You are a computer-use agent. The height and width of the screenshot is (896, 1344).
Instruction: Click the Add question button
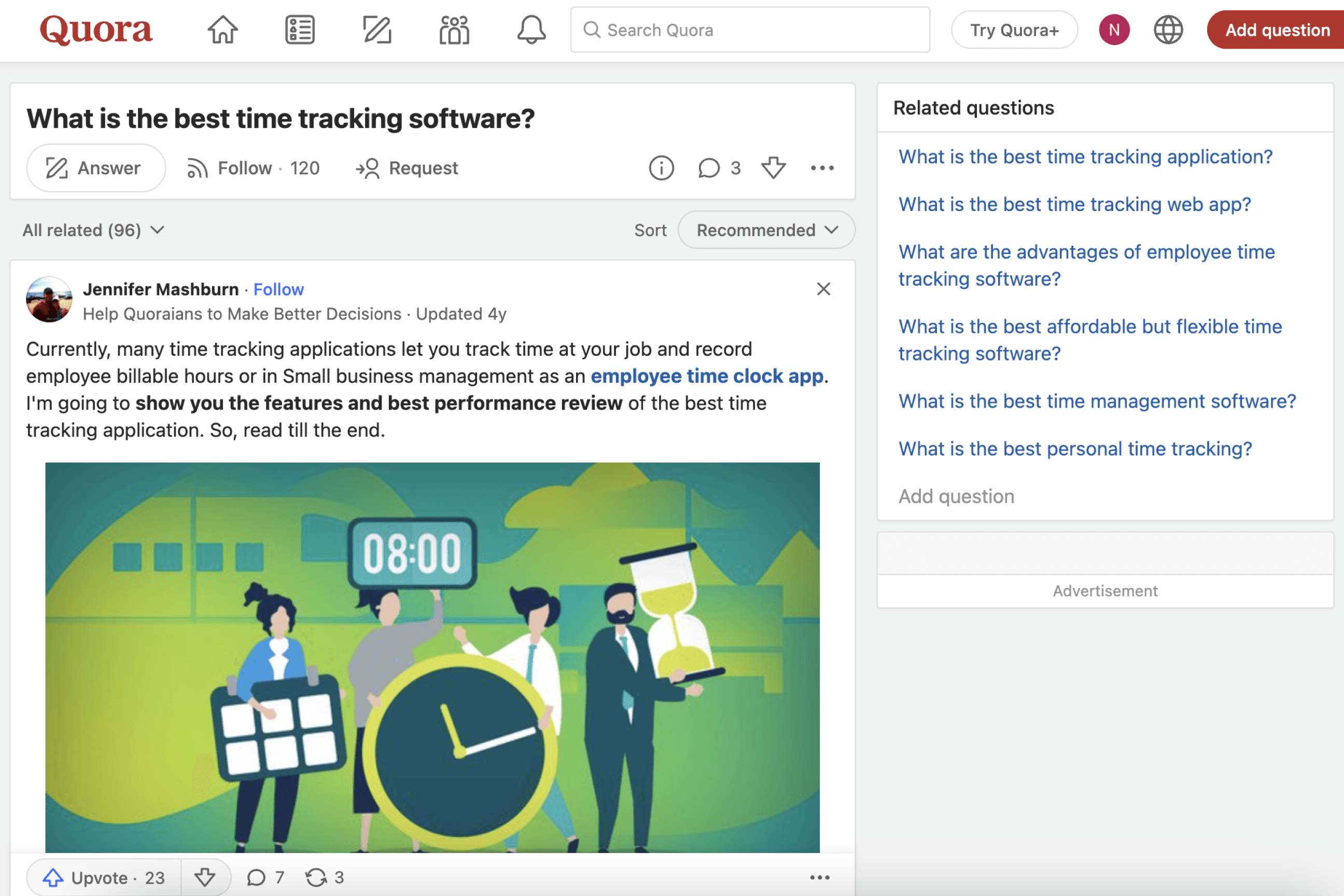[1277, 30]
